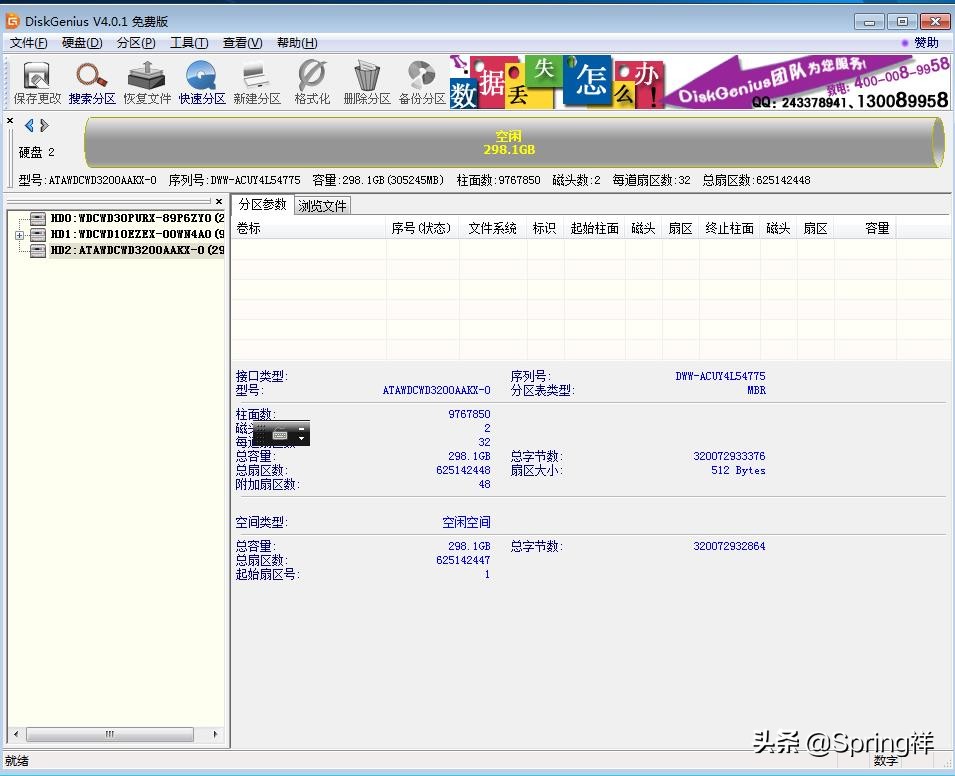Open the View (查看) menu
Viewport: 955px width, 776px height.
[x=242, y=43]
